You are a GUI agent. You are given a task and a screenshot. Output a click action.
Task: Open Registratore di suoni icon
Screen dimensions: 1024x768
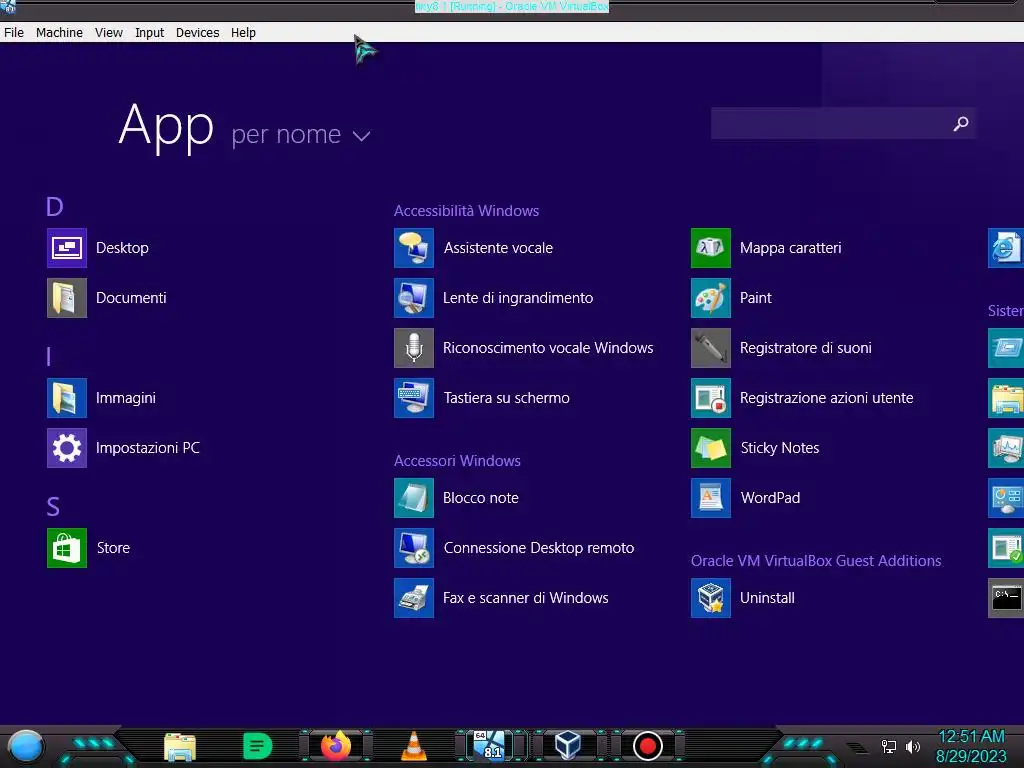711,348
